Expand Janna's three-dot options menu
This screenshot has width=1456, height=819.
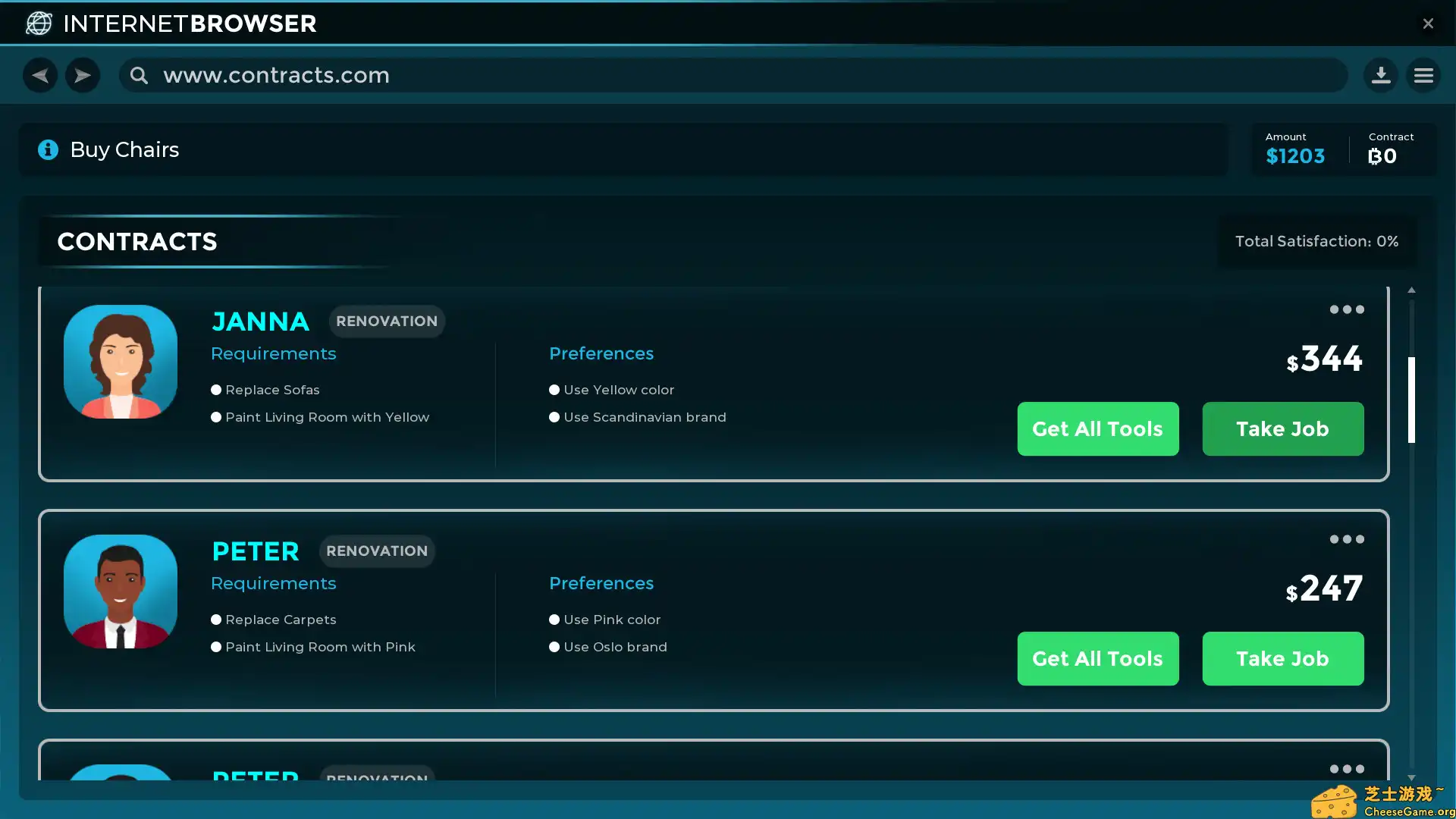1347,309
